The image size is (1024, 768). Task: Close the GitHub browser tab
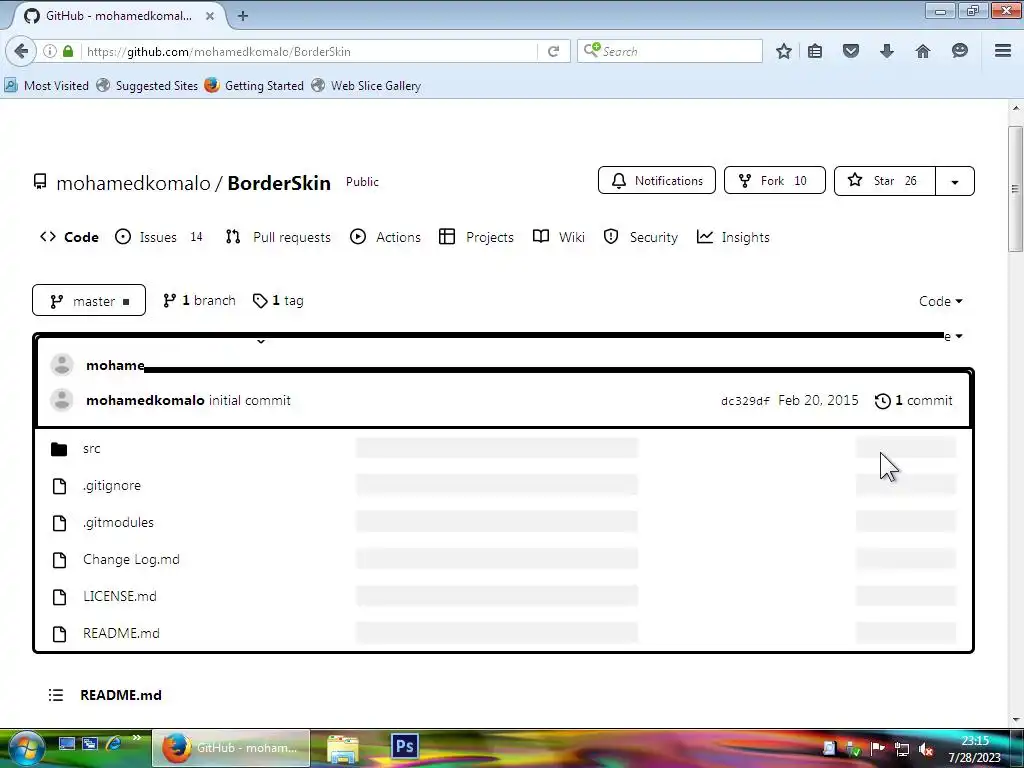coord(210,16)
